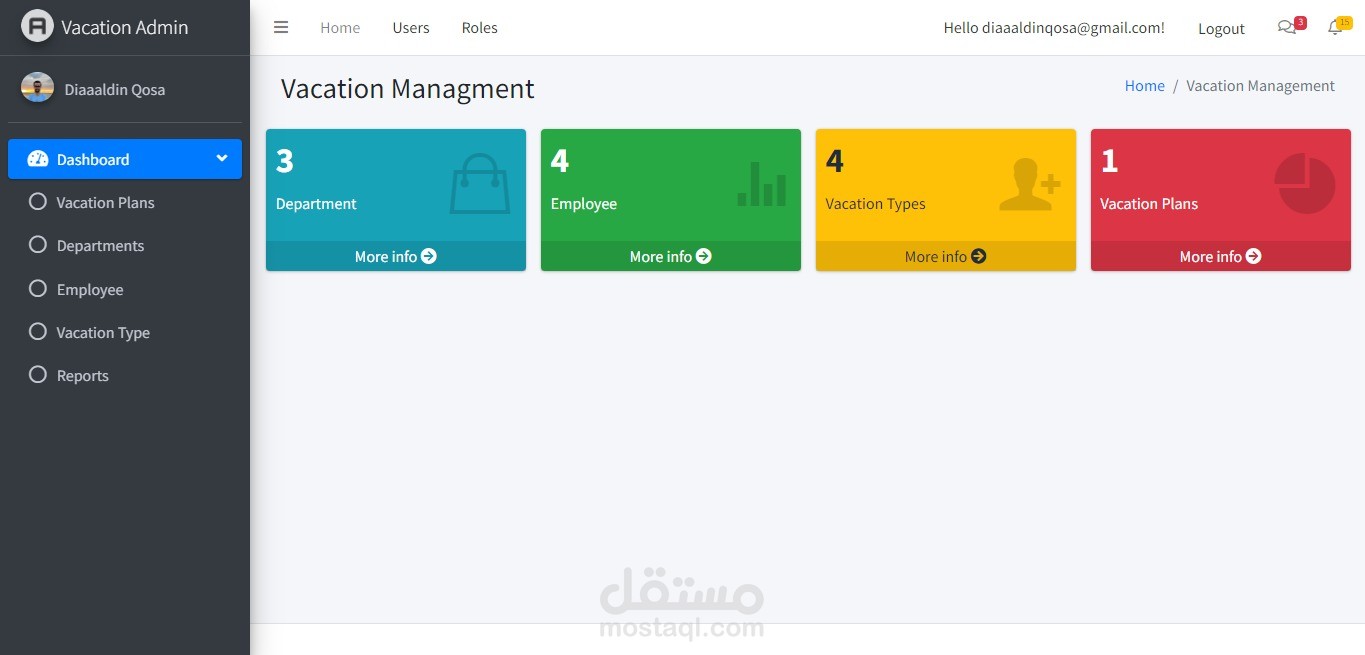The image size is (1365, 655).
Task: Click the arrow icon in Department More info bar
Action: click(428, 256)
